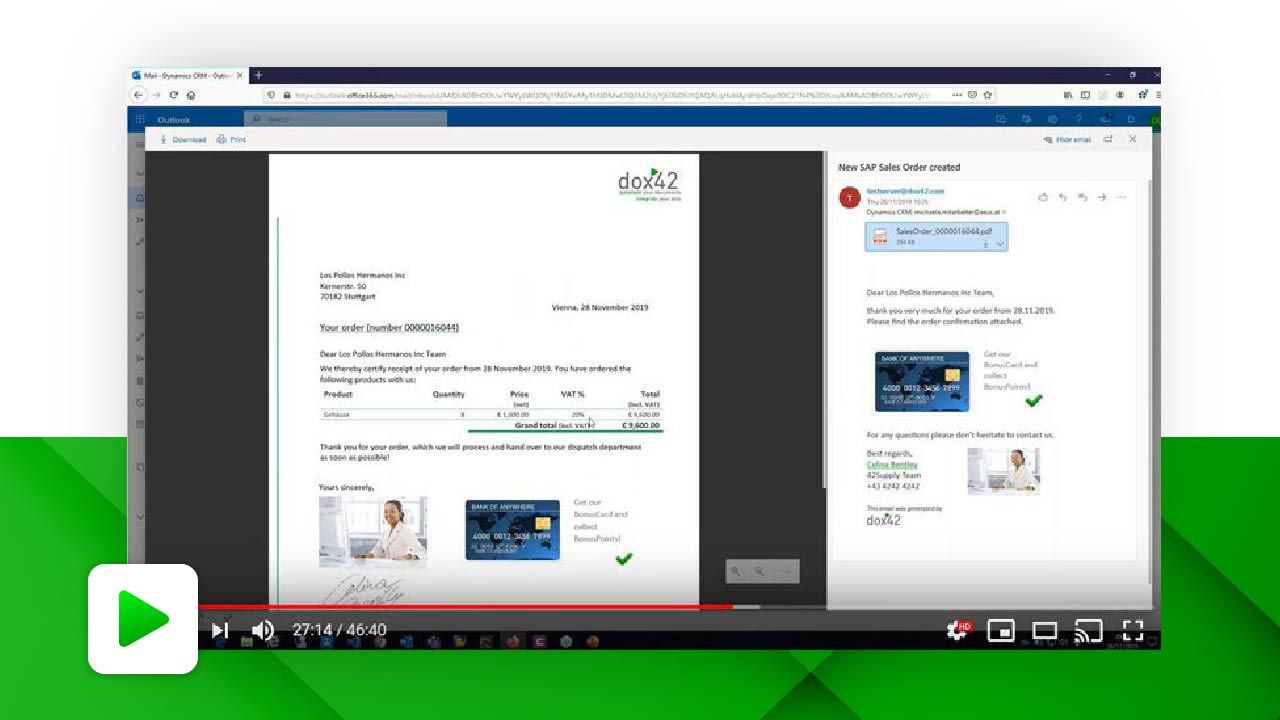This screenshot has height=720, width=1280.
Task: Toggle theater mode in video player
Action: [1045, 630]
